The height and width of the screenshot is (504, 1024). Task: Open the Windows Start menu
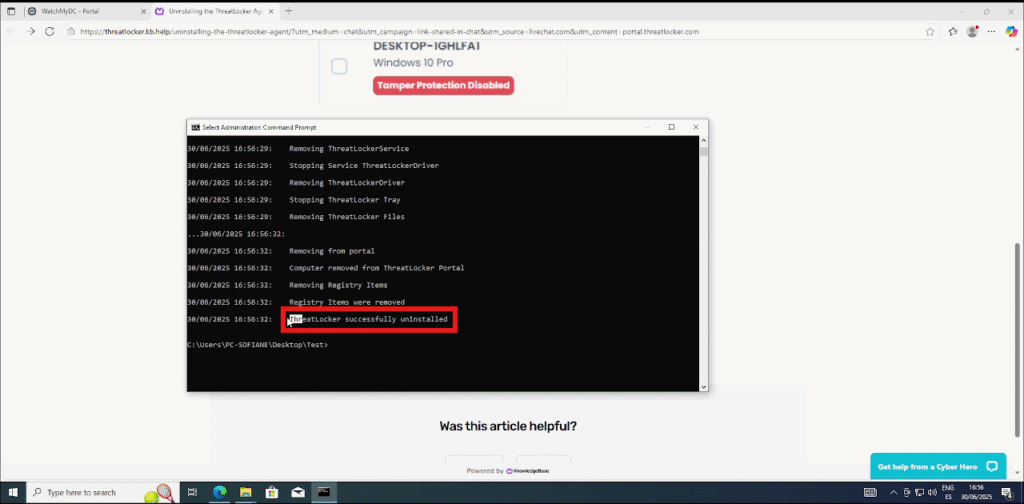(x=12, y=492)
